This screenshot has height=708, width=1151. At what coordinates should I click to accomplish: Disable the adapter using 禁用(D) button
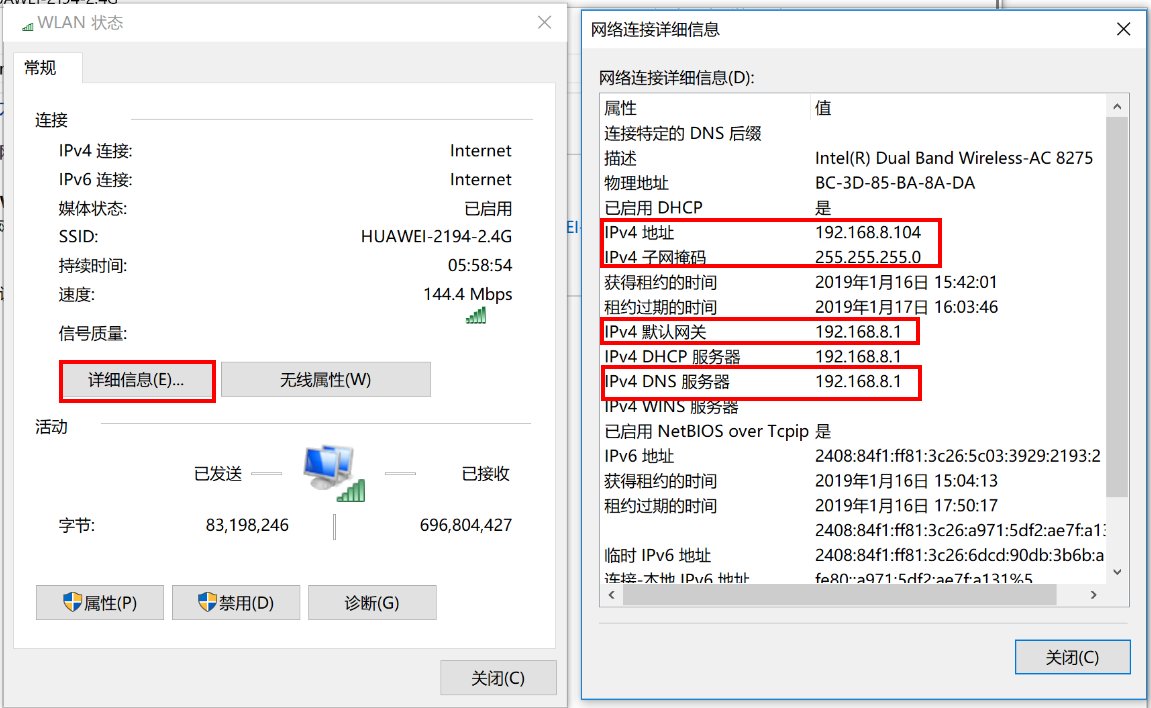pyautogui.click(x=236, y=603)
